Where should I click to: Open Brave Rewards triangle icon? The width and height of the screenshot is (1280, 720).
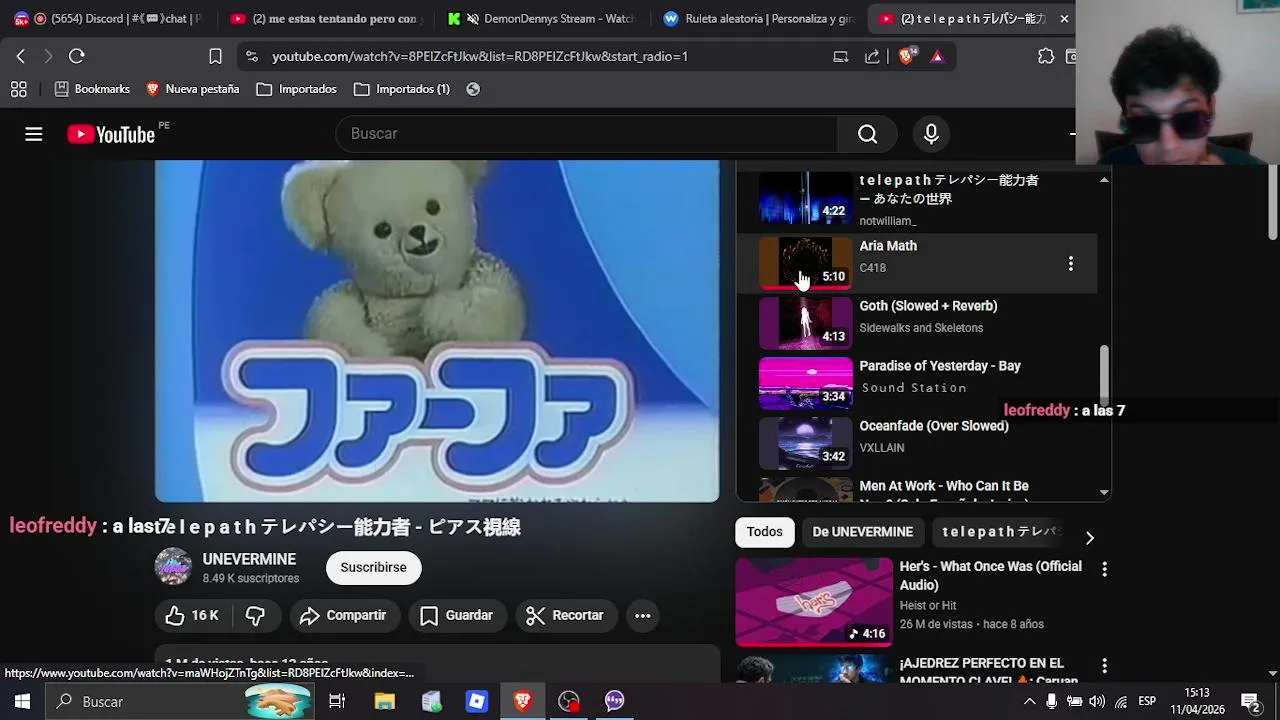coord(937,57)
